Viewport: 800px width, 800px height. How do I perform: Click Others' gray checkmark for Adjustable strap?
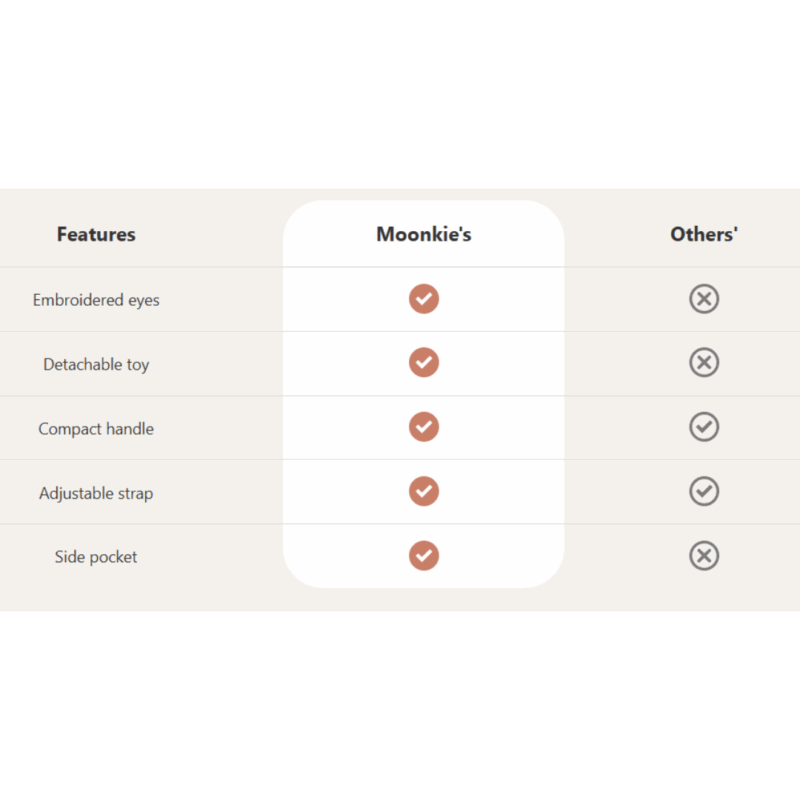(704, 491)
